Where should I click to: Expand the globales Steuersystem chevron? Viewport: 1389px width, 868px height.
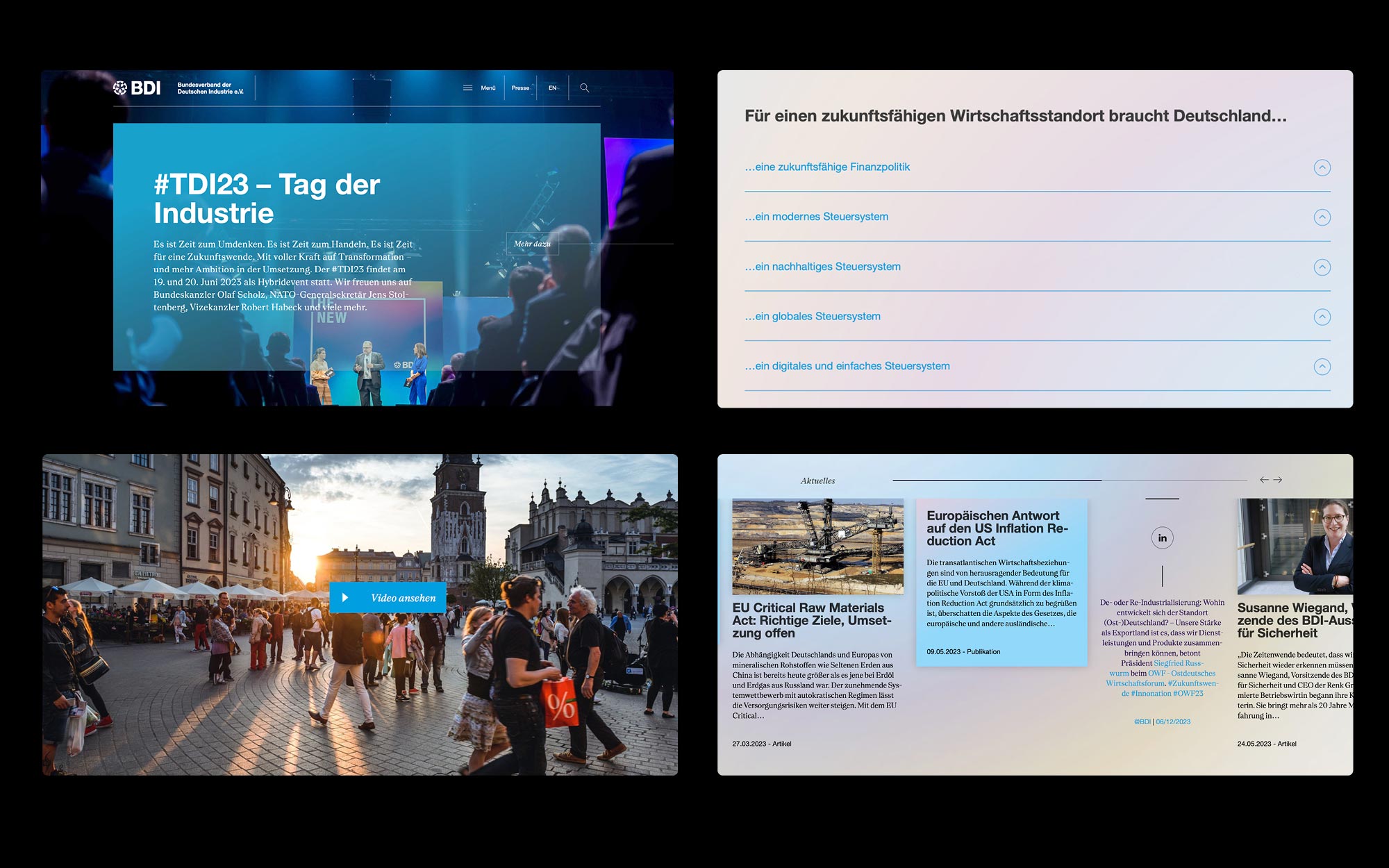[1322, 317]
